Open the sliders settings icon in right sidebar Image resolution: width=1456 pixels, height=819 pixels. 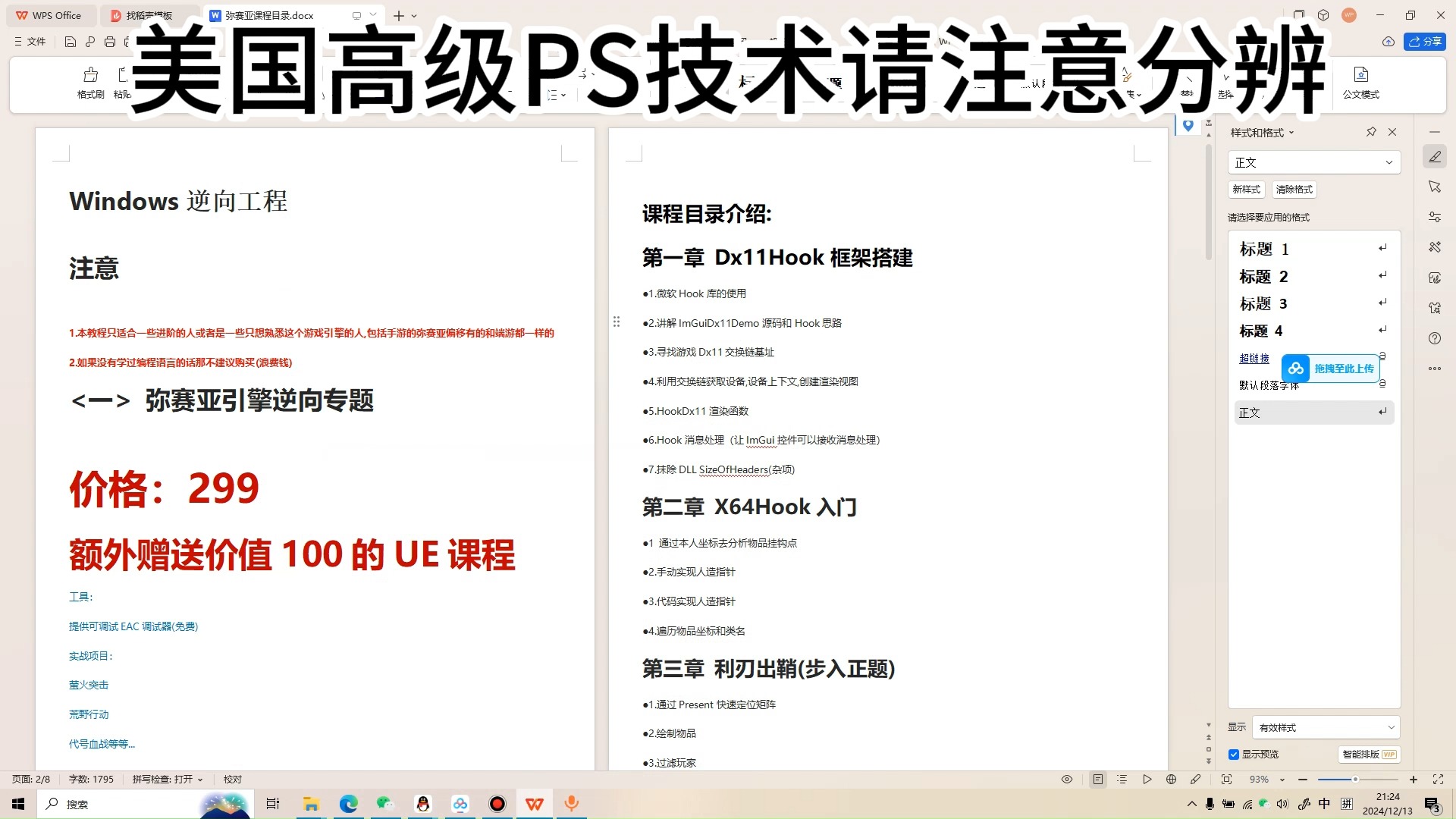coord(1435,217)
